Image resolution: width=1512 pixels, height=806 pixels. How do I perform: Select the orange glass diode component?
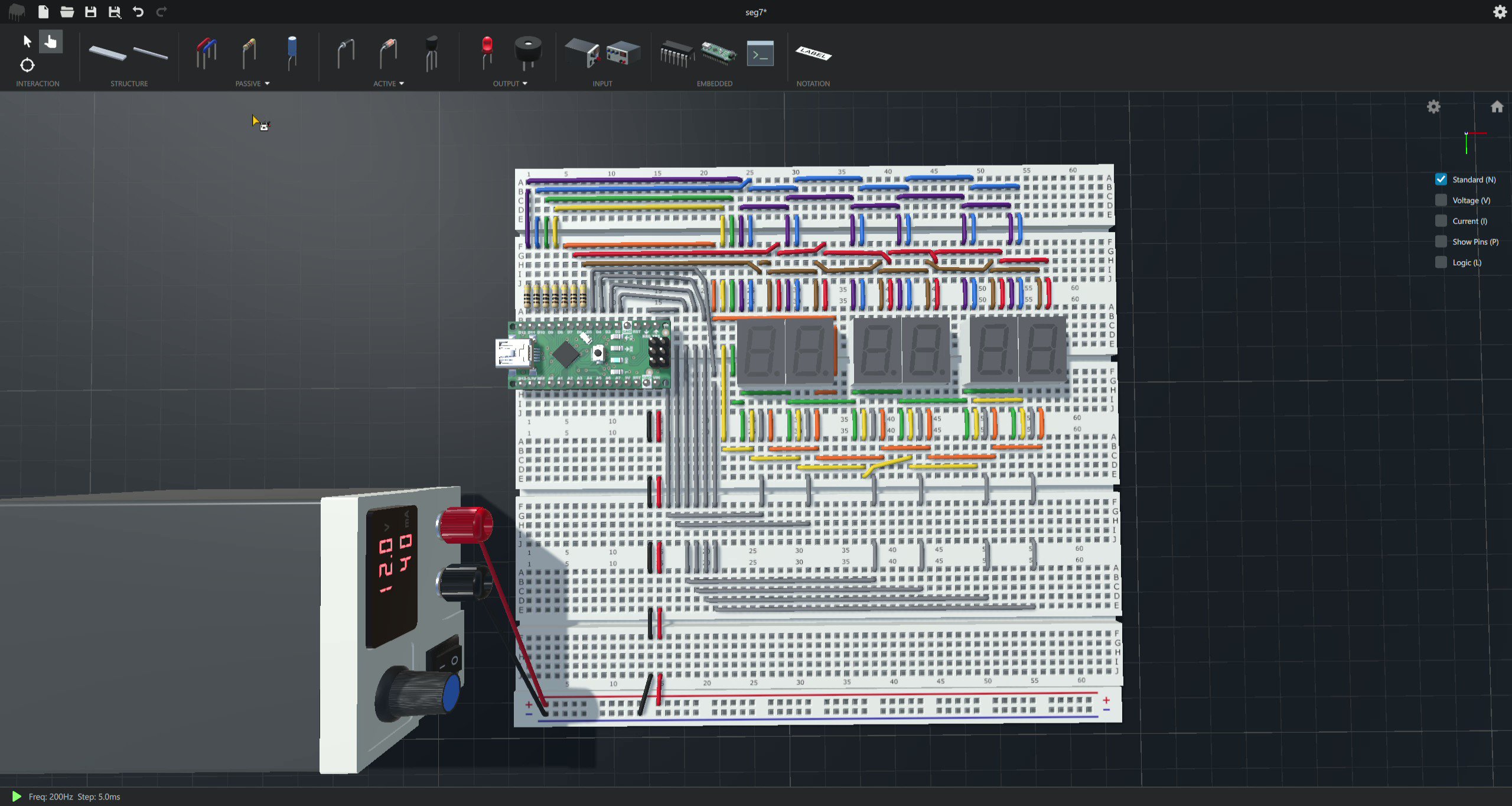pos(388,53)
